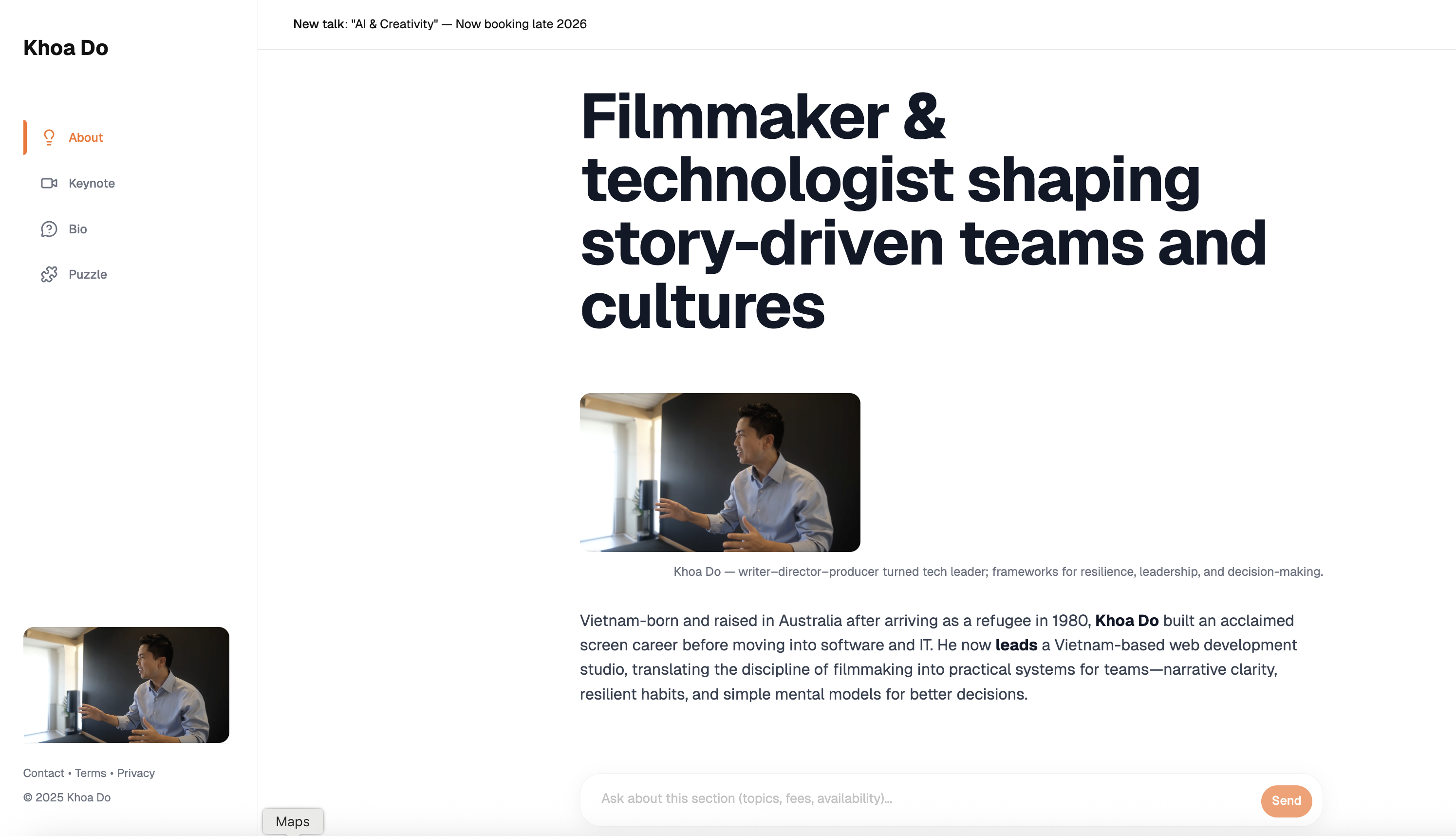Click the puzzle-piece icon in the sidebar
Viewport: 1456px width, 836px height.
click(x=49, y=274)
